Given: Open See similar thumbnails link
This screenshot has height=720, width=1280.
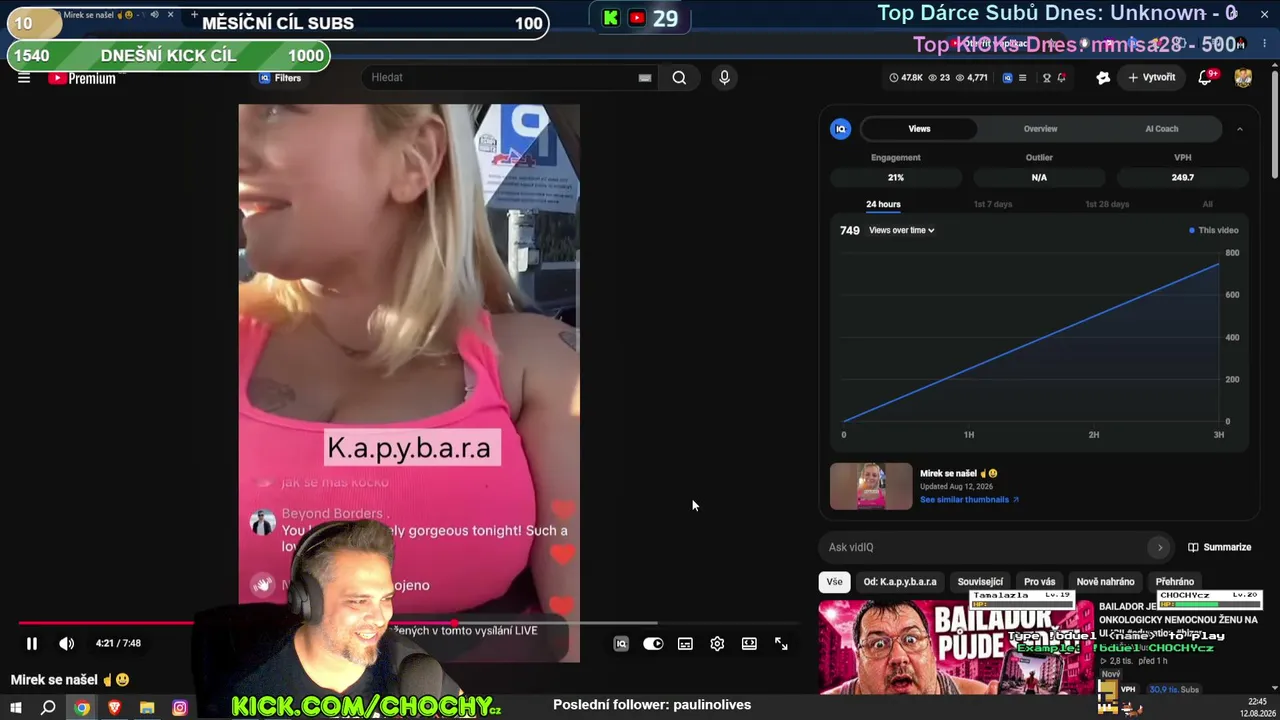Looking at the screenshot, I should pyautogui.click(x=969, y=500).
